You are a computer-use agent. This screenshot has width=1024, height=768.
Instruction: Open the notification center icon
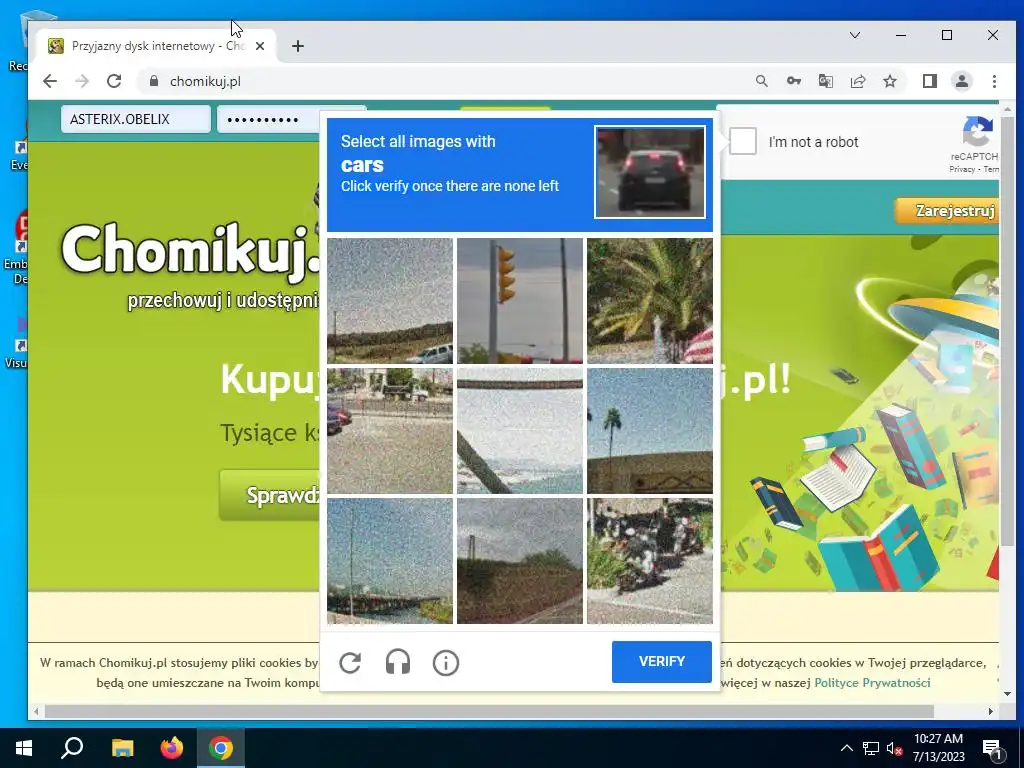click(x=993, y=748)
